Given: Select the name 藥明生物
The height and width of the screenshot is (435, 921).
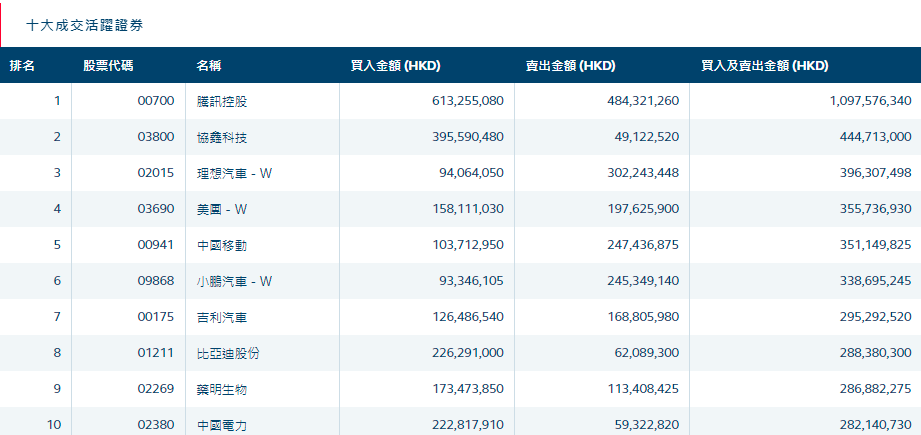Looking at the screenshot, I should coord(222,389).
